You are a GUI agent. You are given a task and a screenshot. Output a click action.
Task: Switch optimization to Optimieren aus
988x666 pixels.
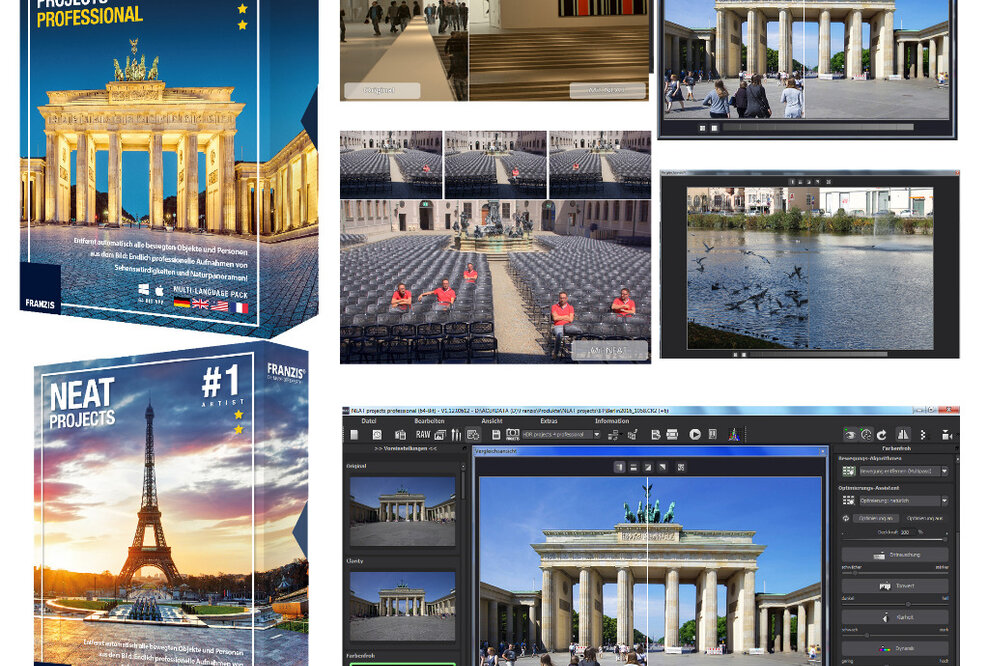point(925,519)
